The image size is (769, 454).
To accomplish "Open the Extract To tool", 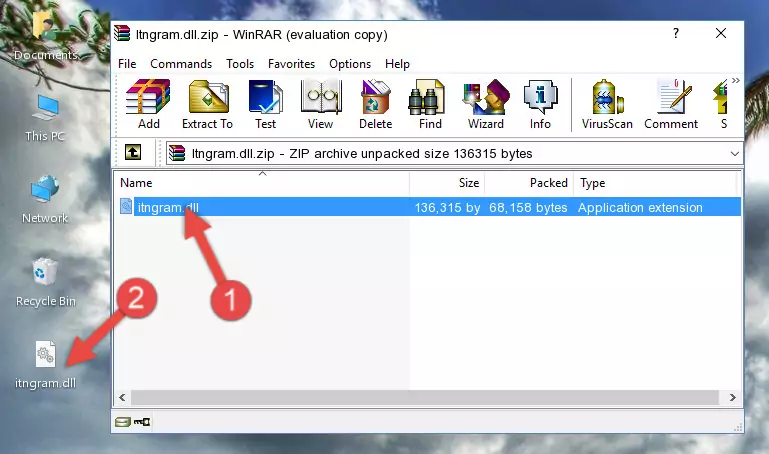I will tap(207, 104).
